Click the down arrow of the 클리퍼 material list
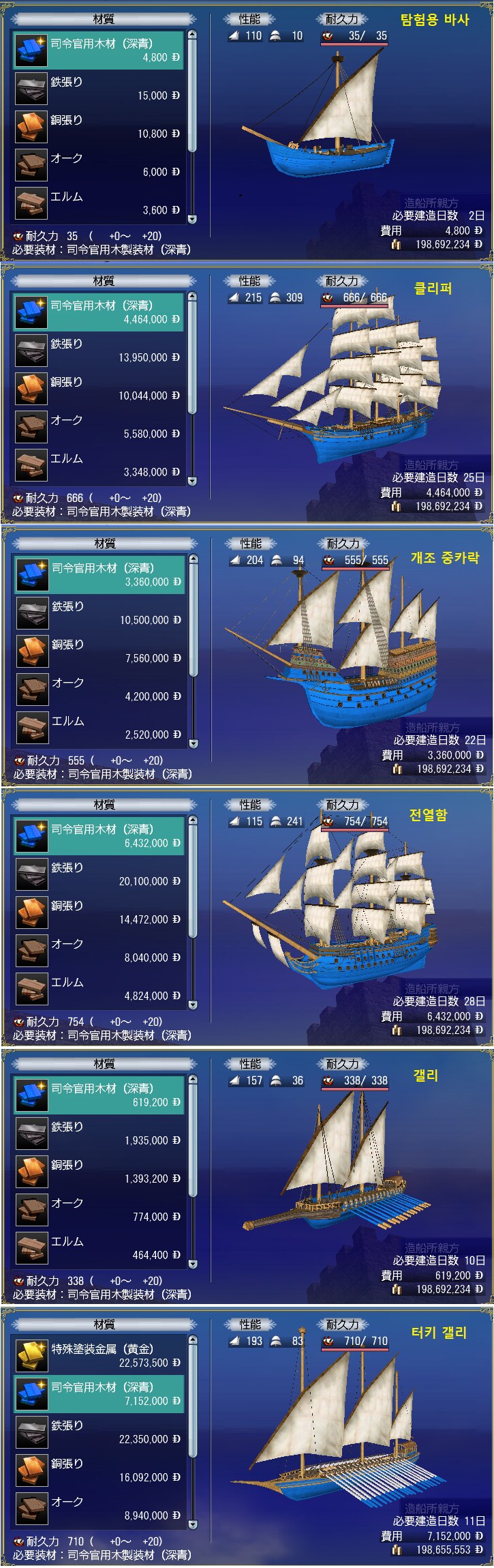The height and width of the screenshot is (1568, 494). click(192, 481)
